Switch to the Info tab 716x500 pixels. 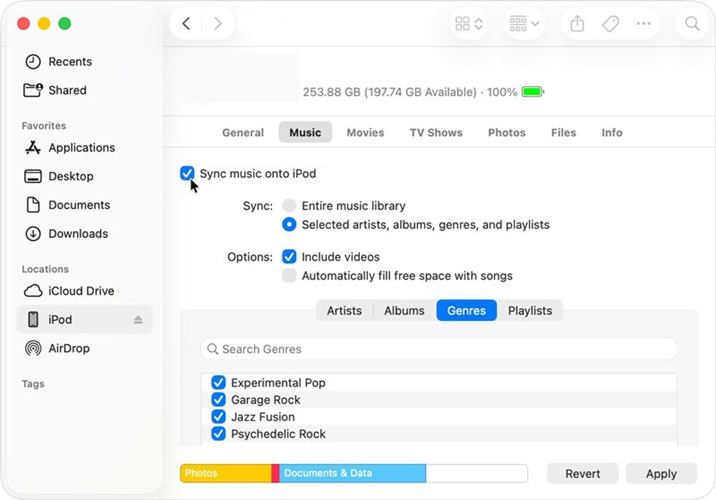[x=612, y=132]
